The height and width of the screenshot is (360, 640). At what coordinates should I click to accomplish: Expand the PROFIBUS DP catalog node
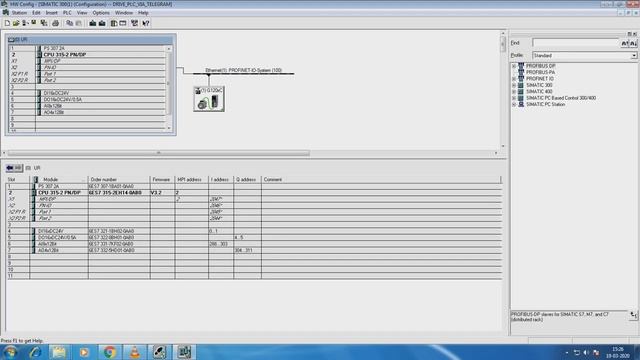pyautogui.click(x=514, y=66)
